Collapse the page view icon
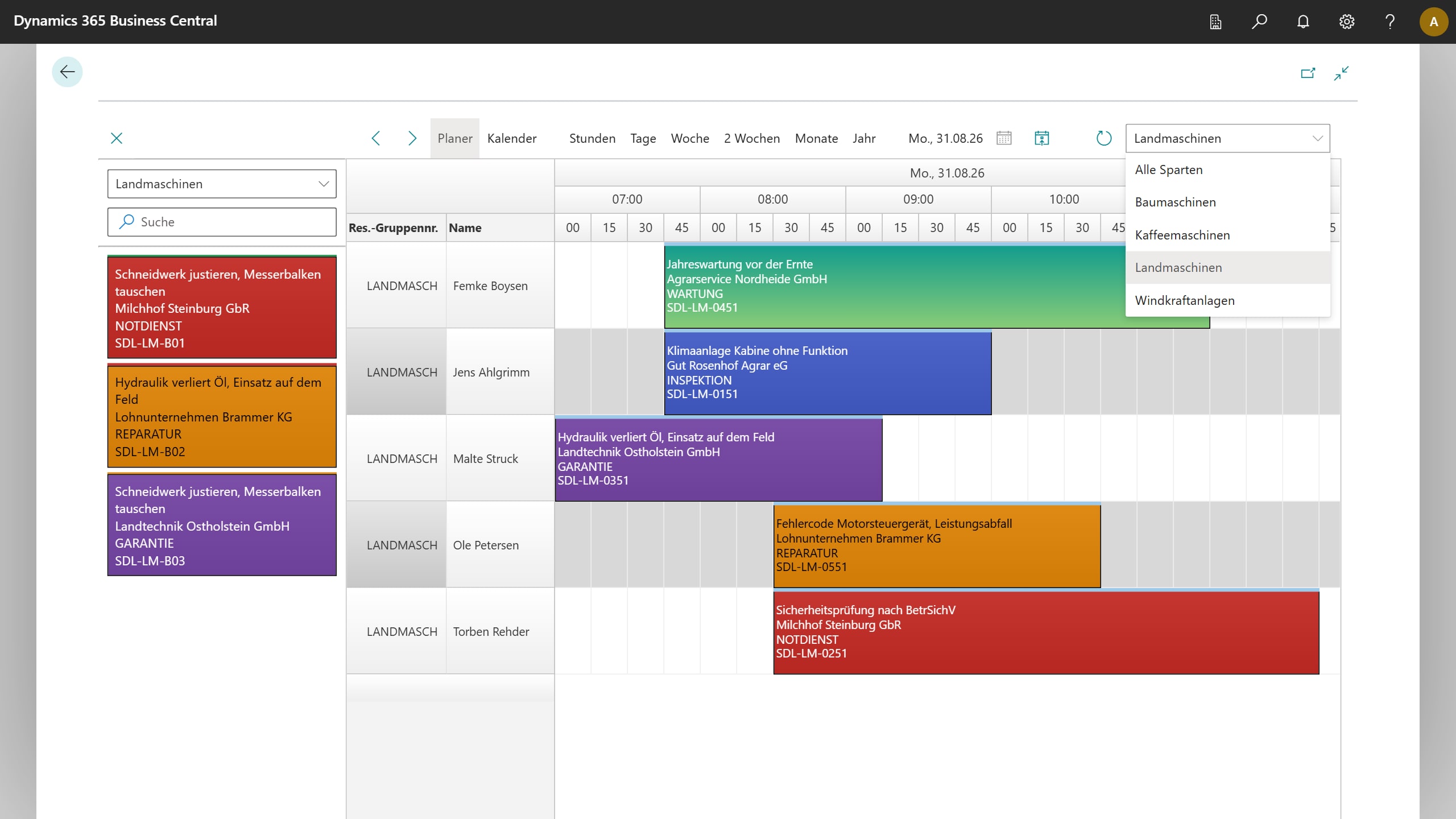 tap(1341, 73)
